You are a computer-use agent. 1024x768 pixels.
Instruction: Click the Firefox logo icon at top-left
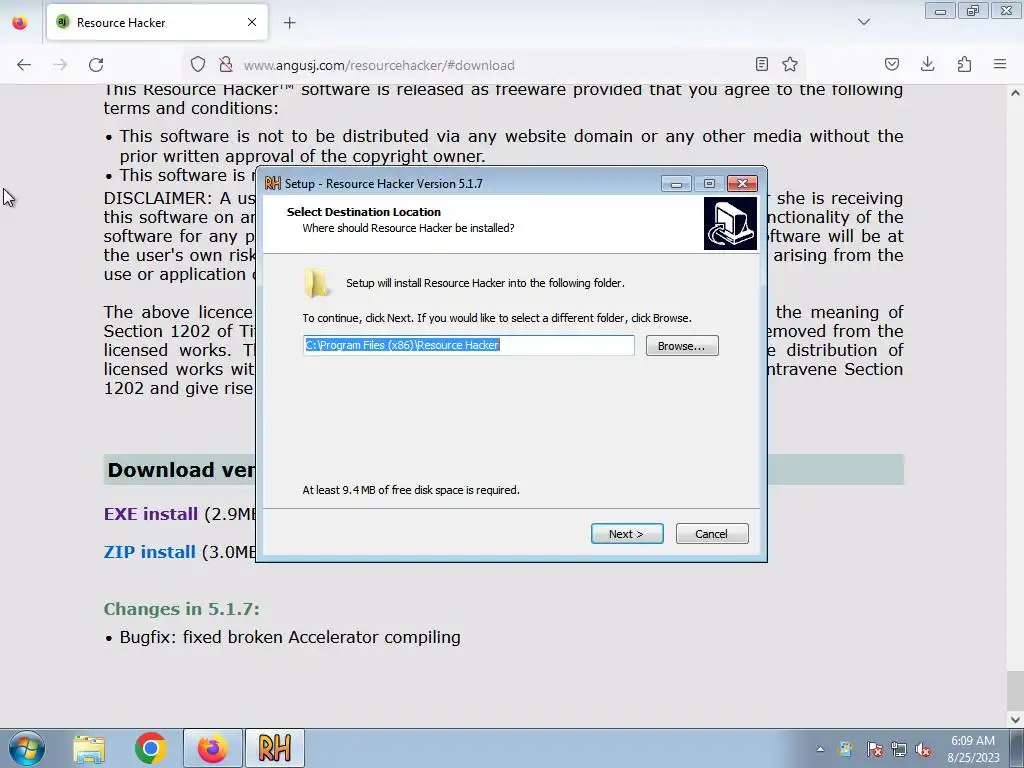pyautogui.click(x=20, y=22)
